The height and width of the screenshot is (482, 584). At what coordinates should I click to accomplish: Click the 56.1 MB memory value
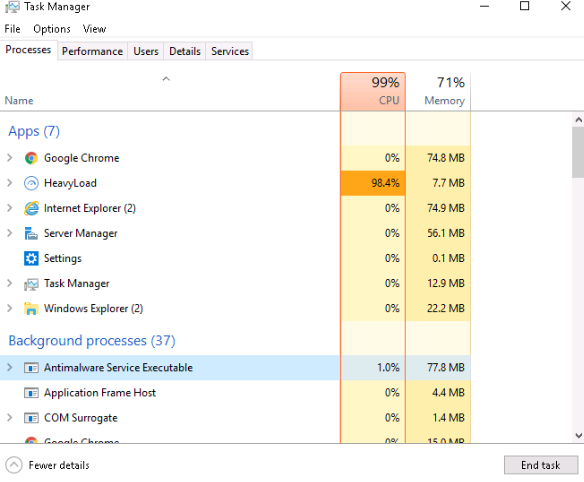coord(446,233)
